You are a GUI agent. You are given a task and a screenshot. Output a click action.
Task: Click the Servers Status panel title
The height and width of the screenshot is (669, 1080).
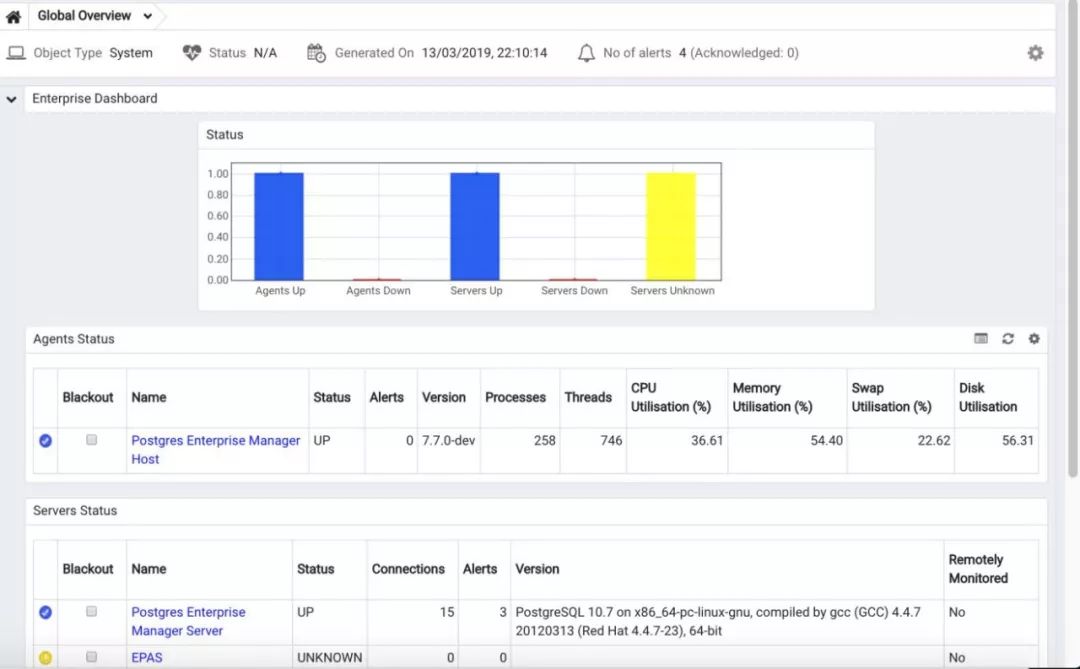[x=75, y=511]
